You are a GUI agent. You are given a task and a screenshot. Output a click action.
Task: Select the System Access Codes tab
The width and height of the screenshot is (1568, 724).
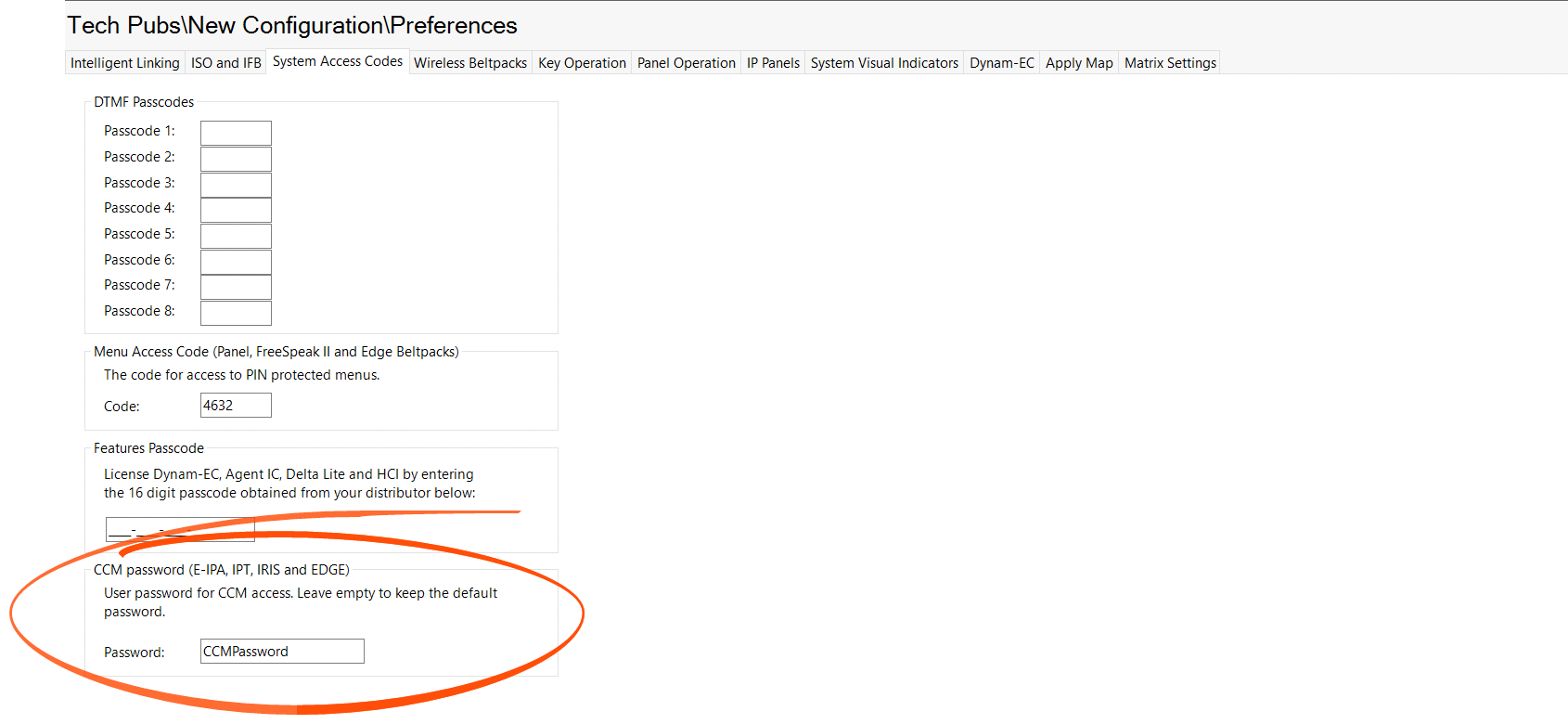(338, 61)
